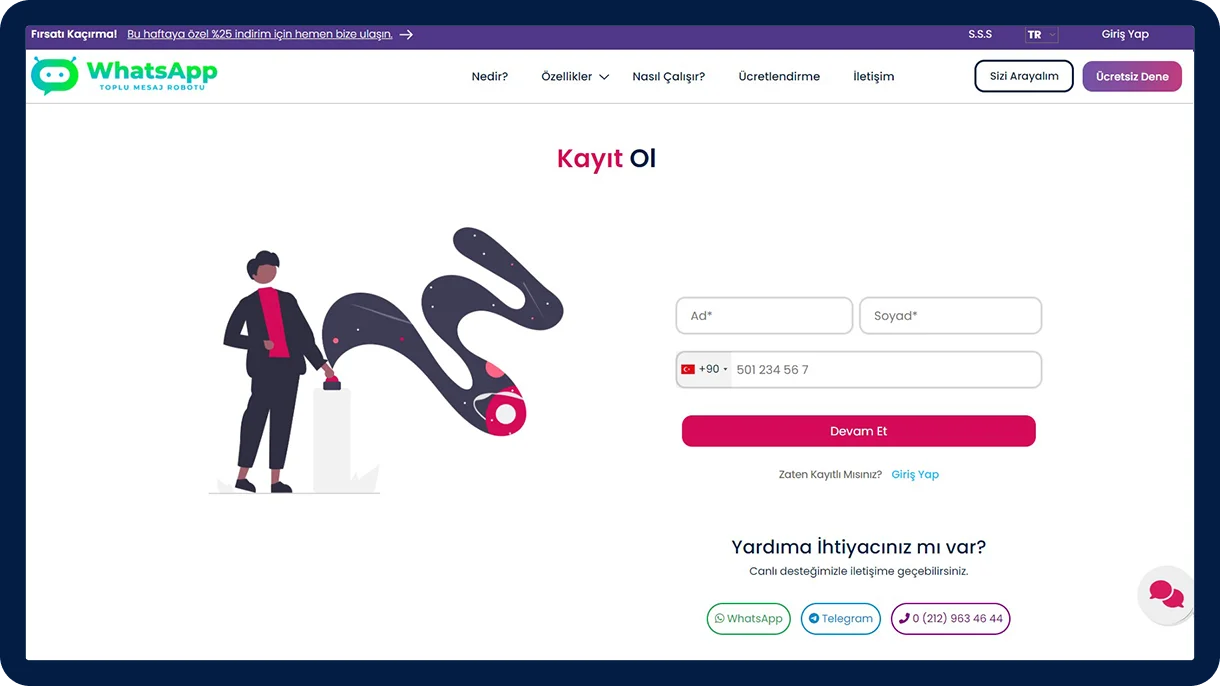Click Giriş Yap below the form
1220x686 pixels.
point(915,474)
